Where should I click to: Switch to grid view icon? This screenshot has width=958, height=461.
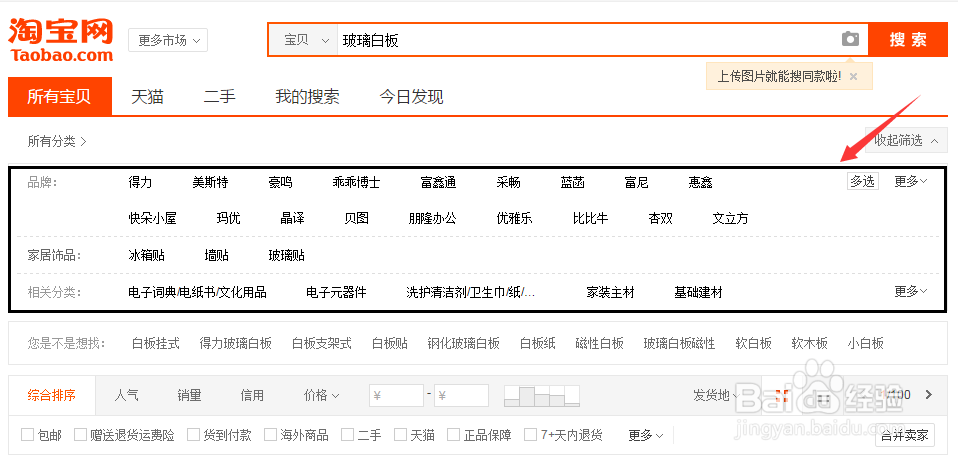[780, 395]
